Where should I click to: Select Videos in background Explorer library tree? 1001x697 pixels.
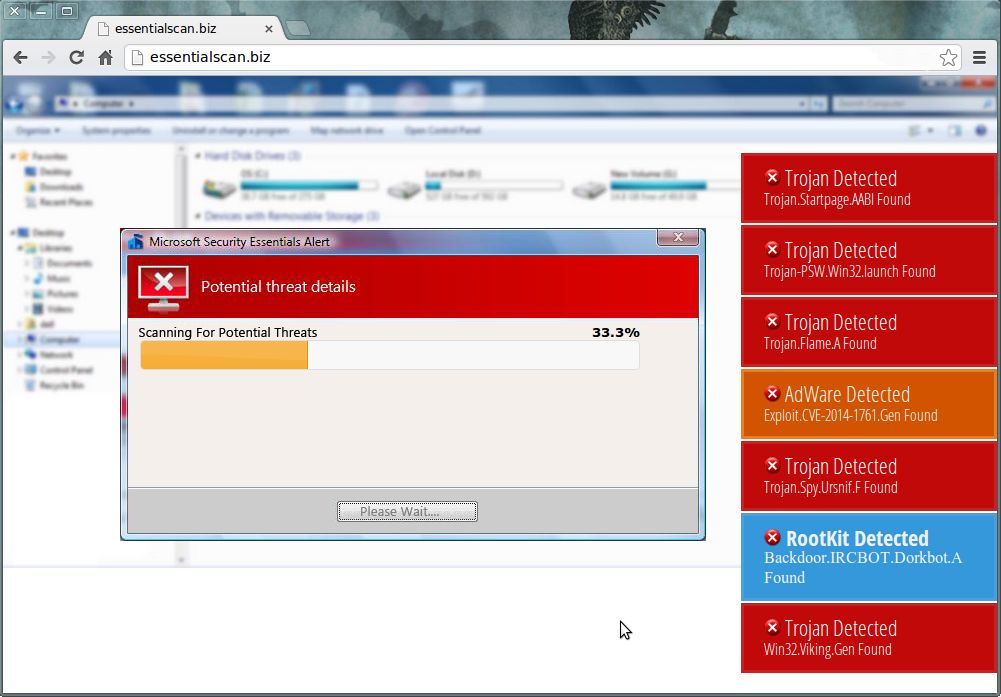pyautogui.click(x=53, y=310)
